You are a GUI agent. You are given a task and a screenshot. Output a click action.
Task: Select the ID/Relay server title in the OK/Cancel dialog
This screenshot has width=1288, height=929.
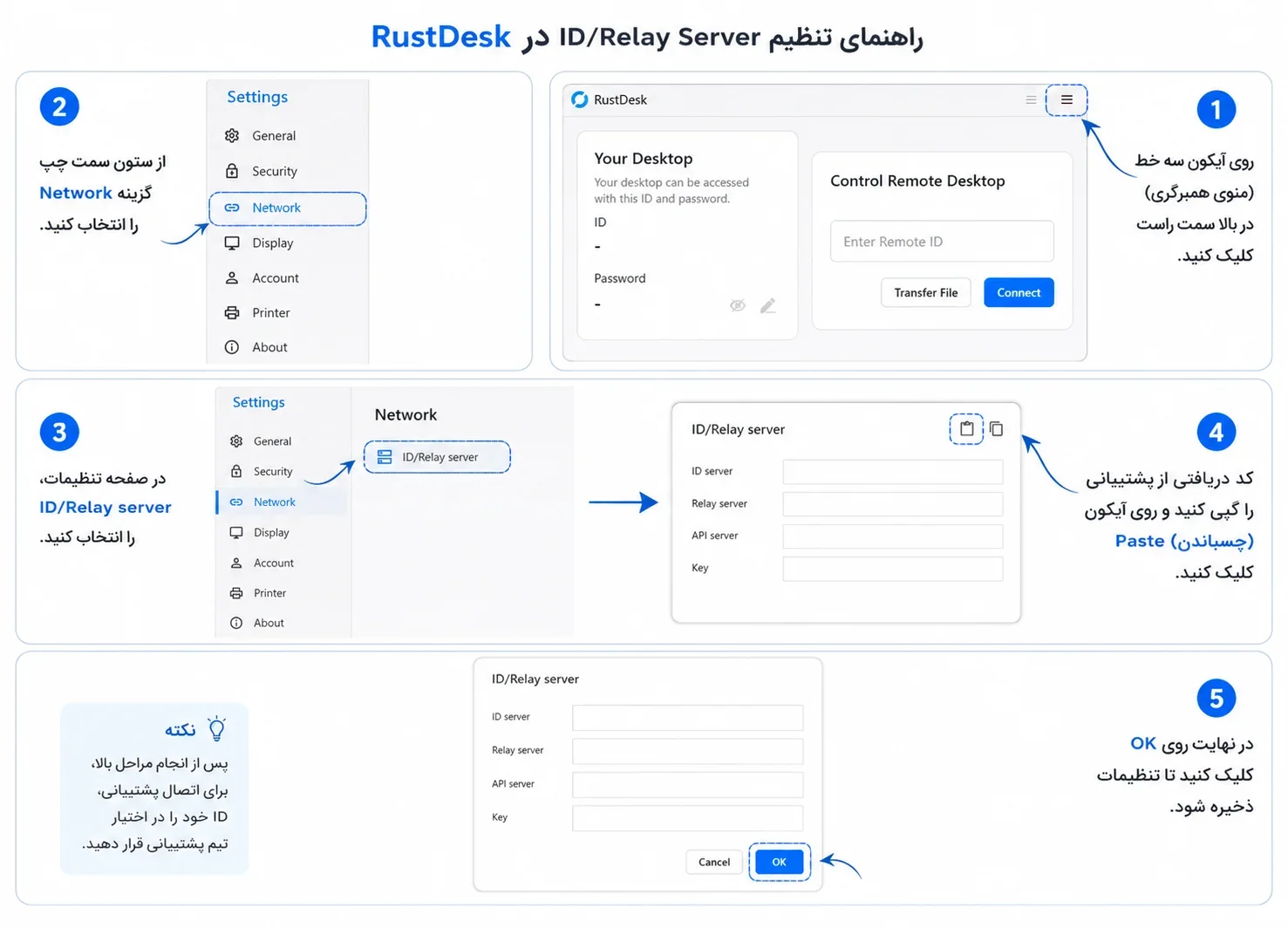[x=535, y=680]
